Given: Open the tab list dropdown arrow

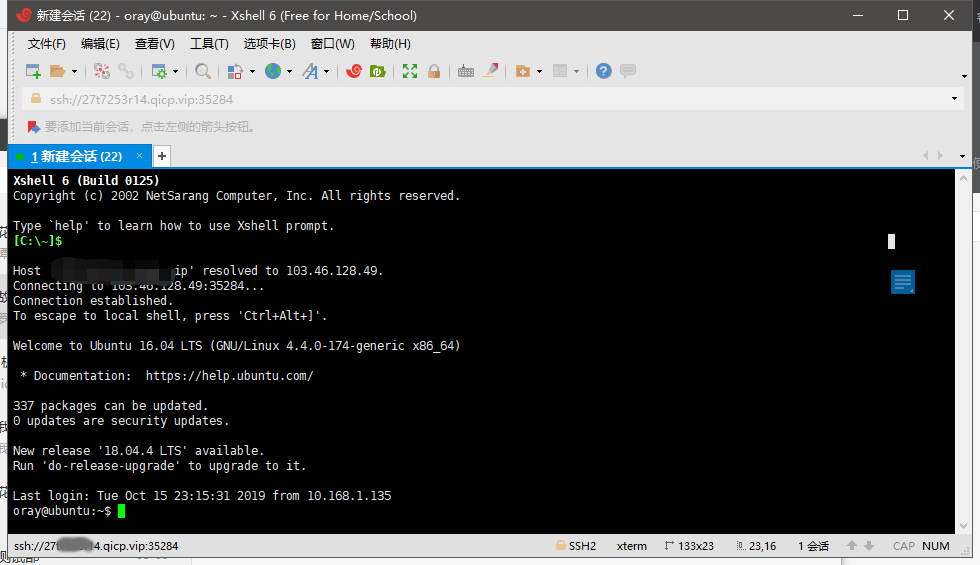Looking at the screenshot, I should point(962,156).
